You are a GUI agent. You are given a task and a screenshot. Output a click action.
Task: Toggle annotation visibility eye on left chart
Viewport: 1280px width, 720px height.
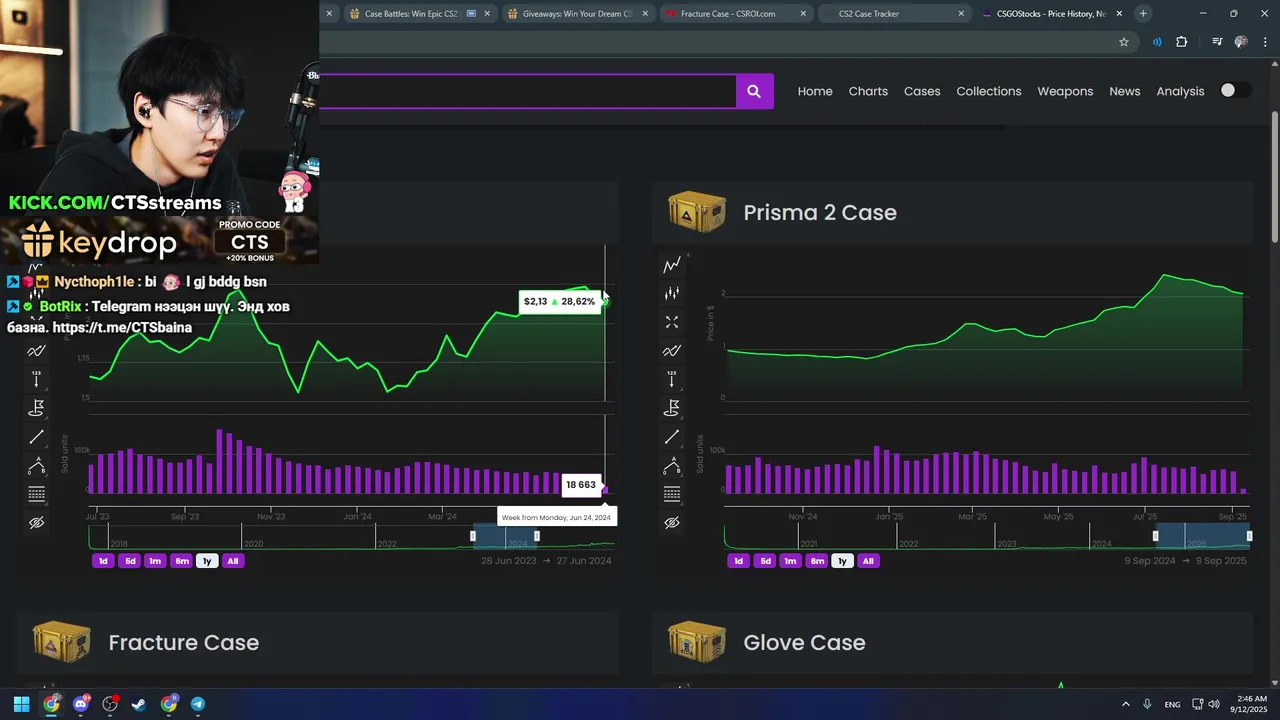coord(36,523)
